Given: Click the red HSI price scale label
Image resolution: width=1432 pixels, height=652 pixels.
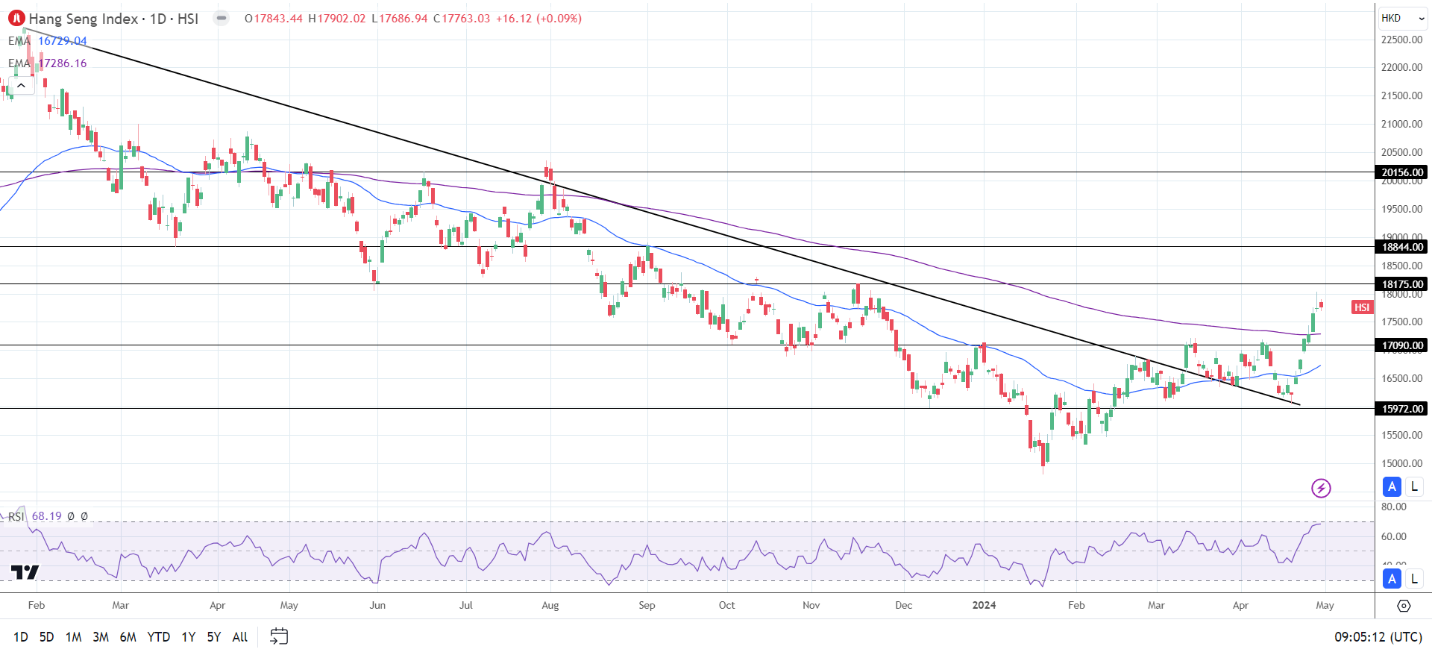Looking at the screenshot, I should point(1362,307).
